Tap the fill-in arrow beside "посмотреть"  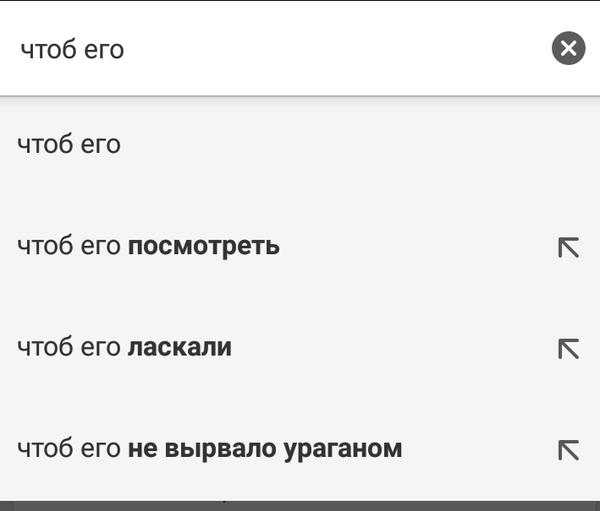point(568,247)
